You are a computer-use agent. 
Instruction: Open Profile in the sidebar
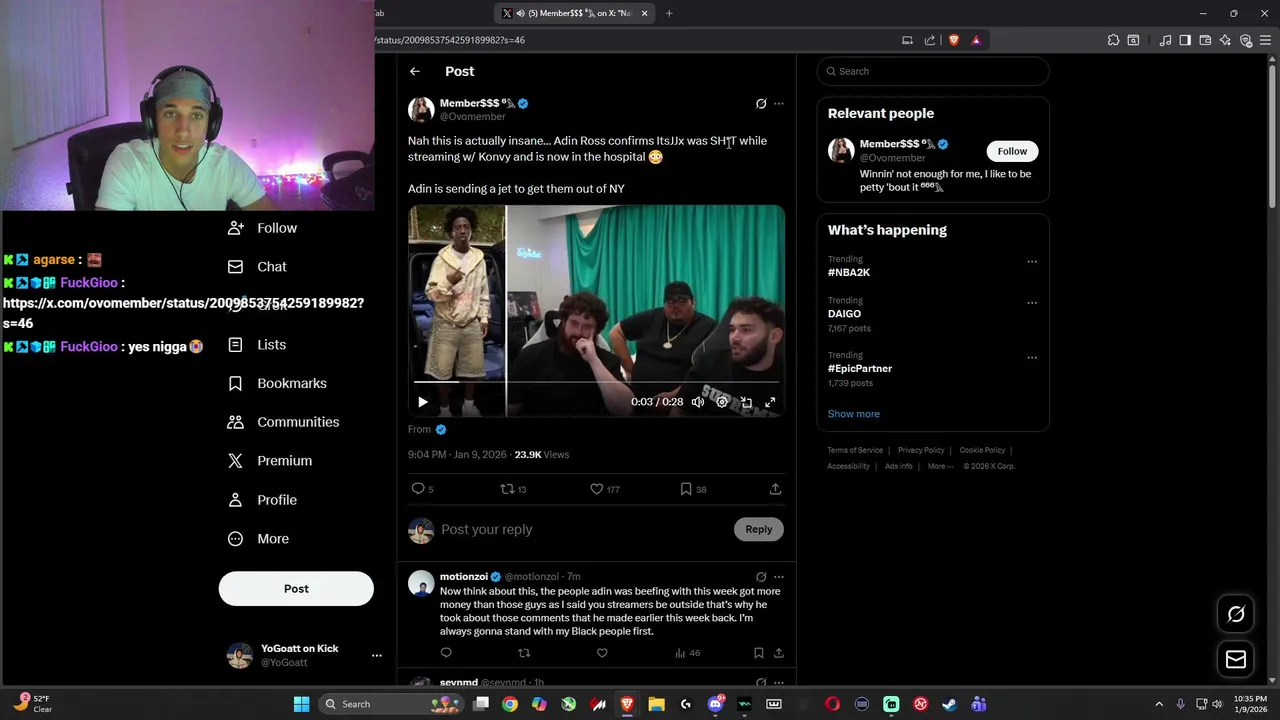point(263,500)
